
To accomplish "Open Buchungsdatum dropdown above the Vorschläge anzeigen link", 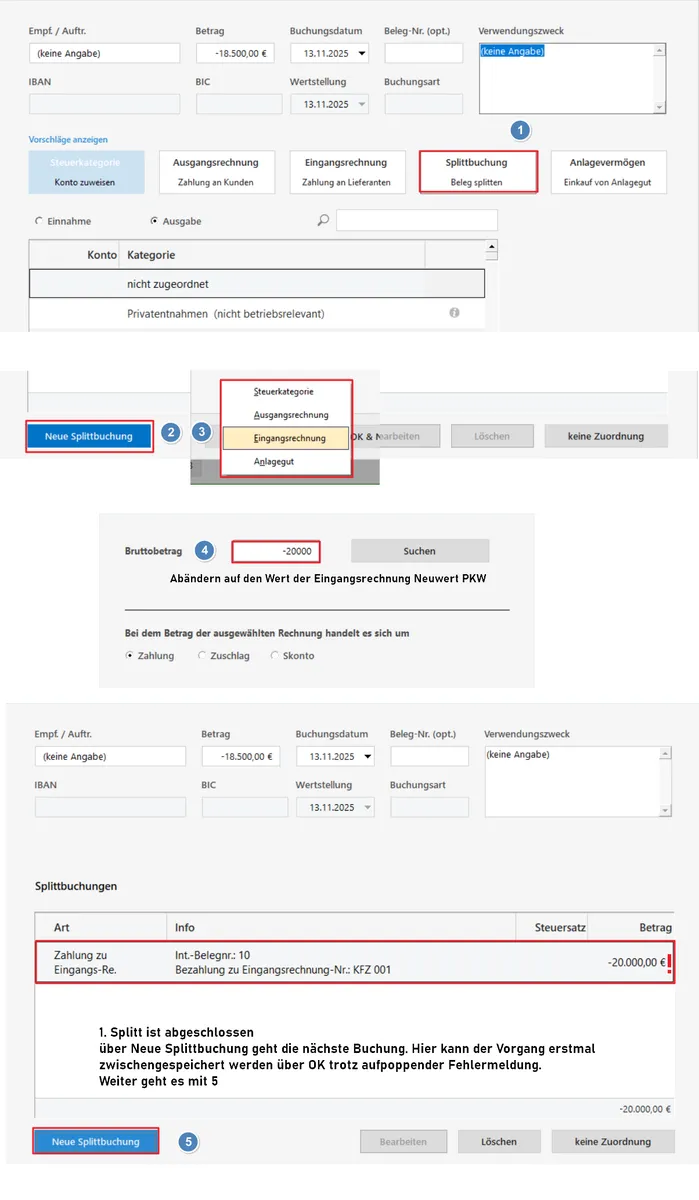I will [x=361, y=53].
